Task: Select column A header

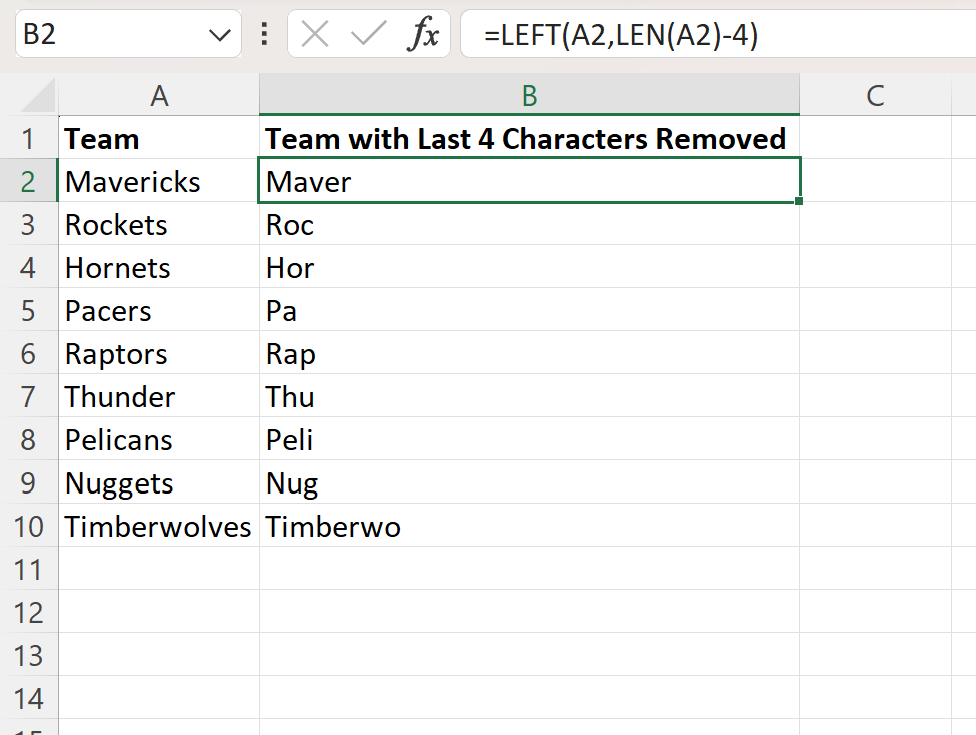Action: pyautogui.click(x=159, y=94)
